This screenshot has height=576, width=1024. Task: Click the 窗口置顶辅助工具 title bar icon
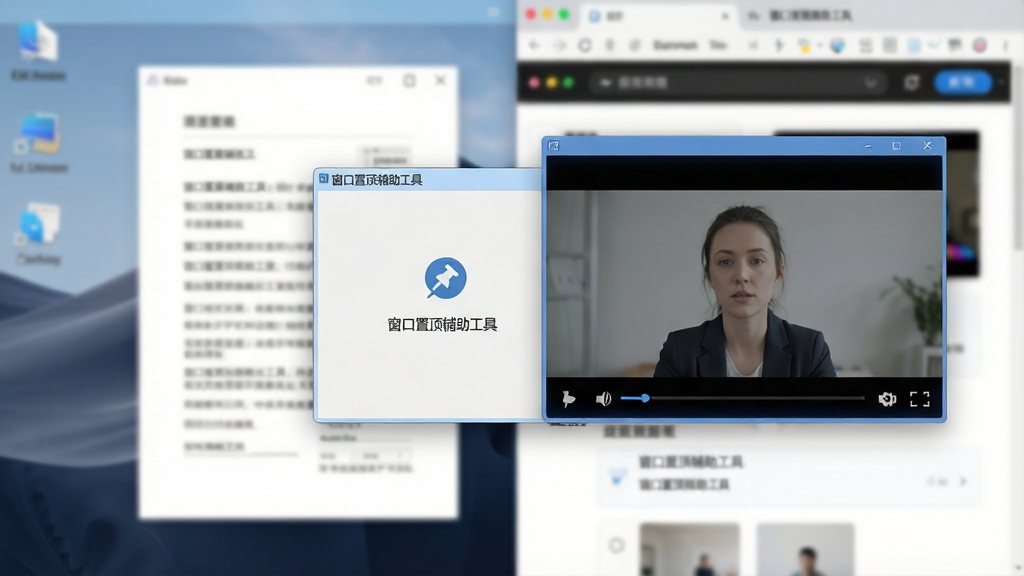pyautogui.click(x=323, y=178)
